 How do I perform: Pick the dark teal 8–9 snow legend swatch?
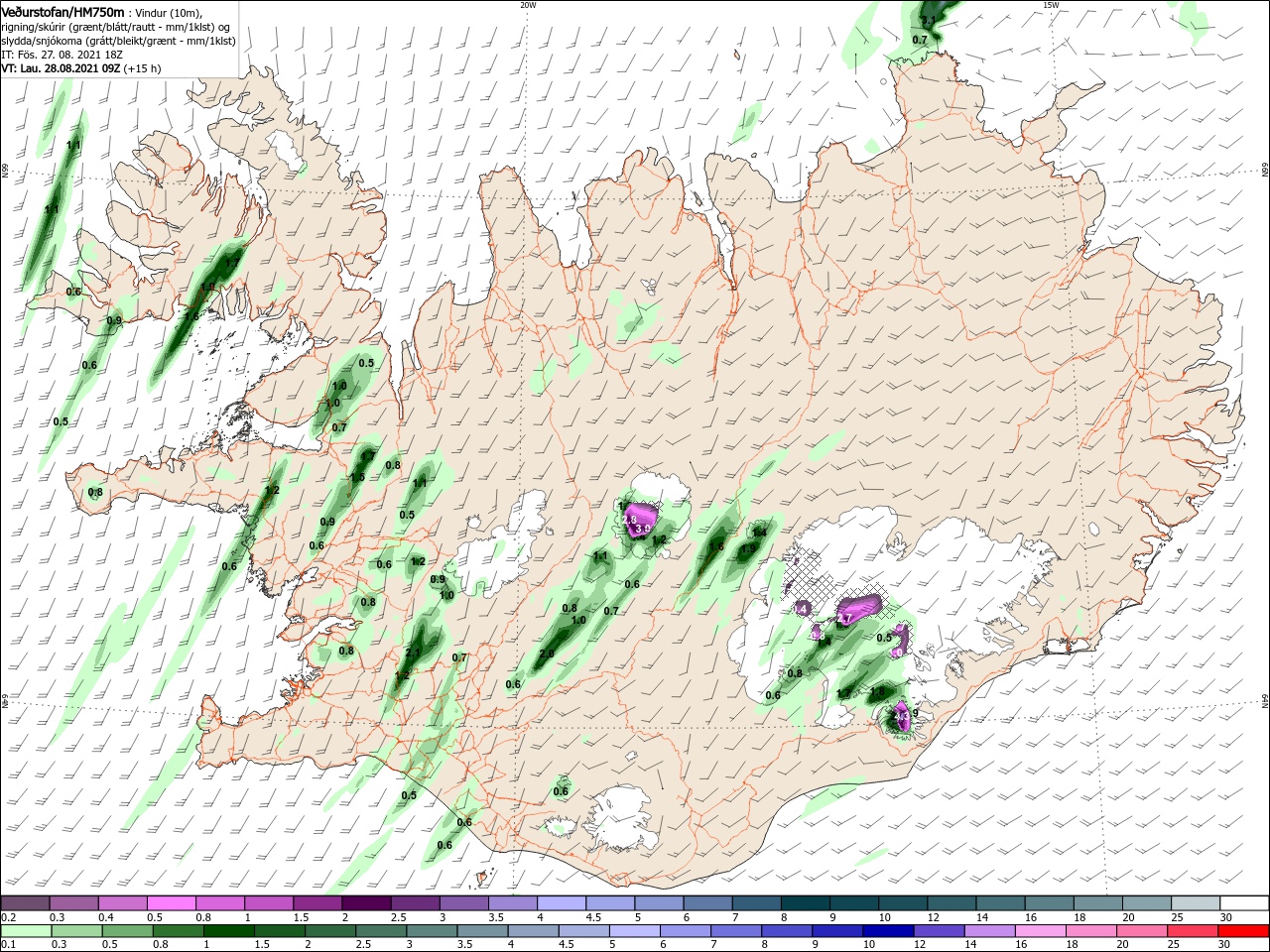coord(805,903)
